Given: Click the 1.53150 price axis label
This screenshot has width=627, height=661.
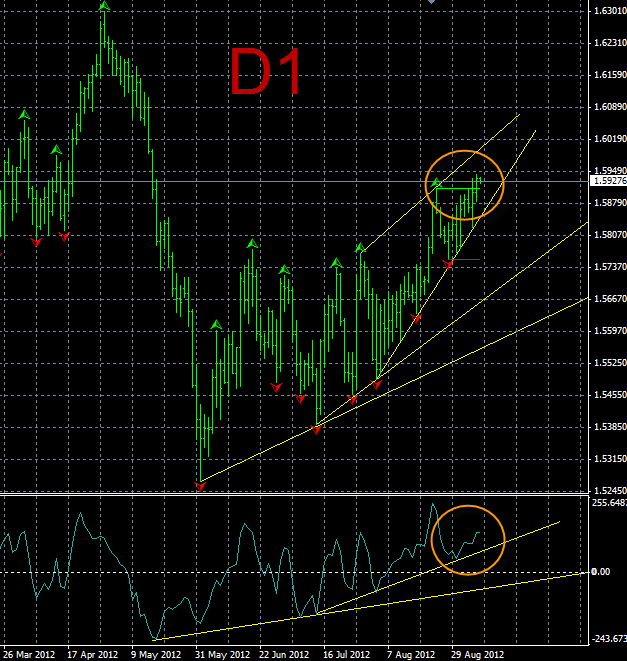Looking at the screenshot, I should (610, 459).
